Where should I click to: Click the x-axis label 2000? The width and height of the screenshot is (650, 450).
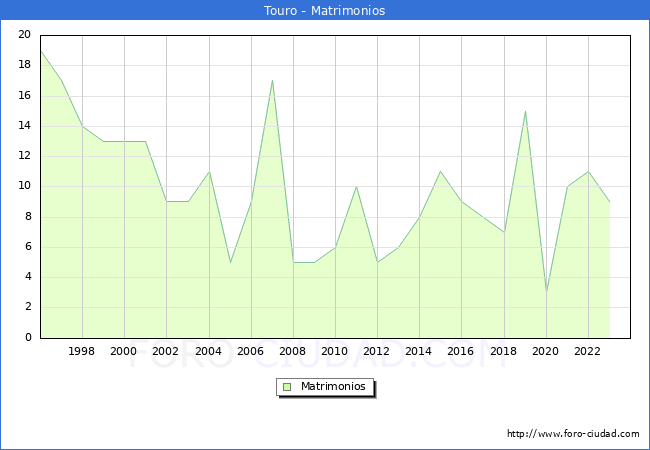coord(124,351)
